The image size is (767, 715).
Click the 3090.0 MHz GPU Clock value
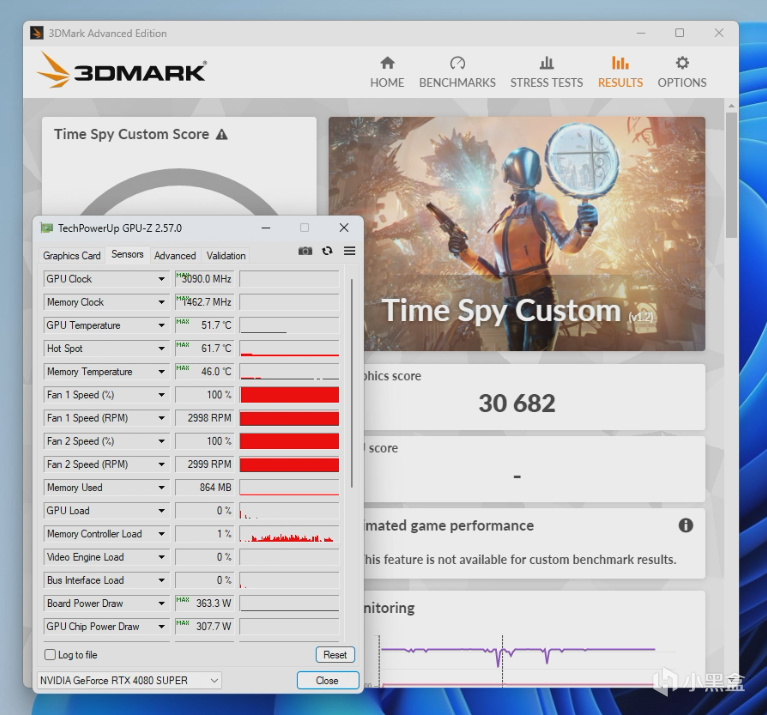204,279
